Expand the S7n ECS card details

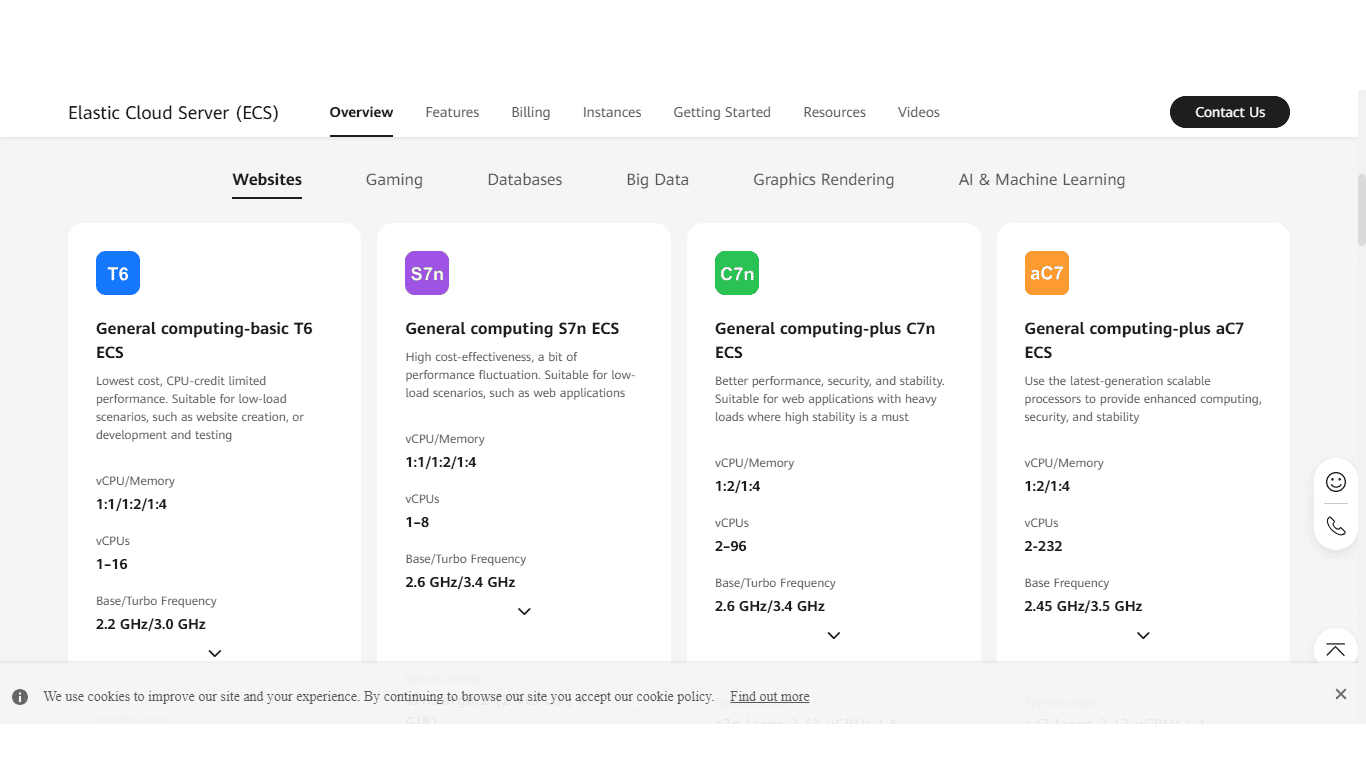[524, 611]
